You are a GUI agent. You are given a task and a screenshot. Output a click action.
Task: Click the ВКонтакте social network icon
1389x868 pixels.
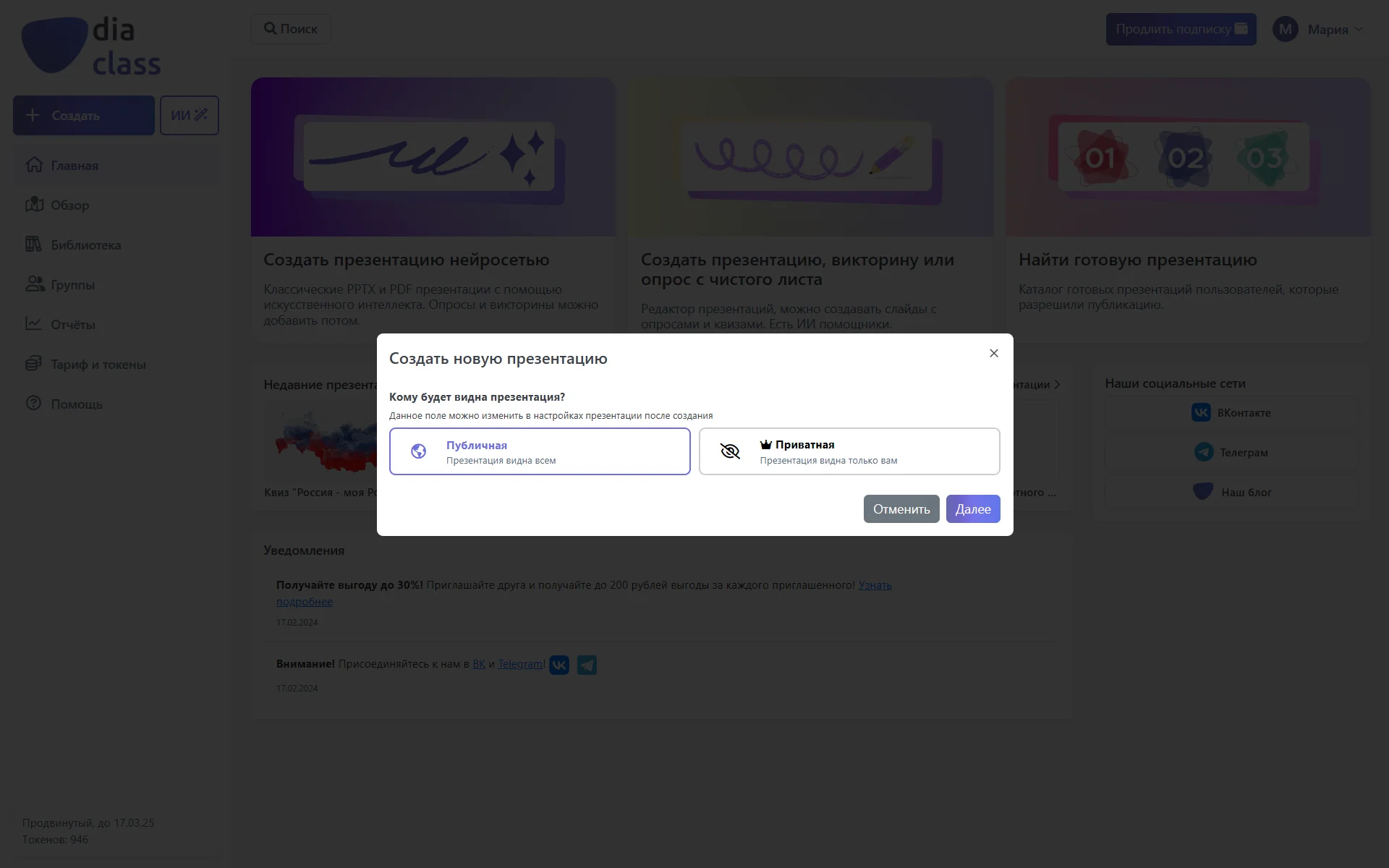click(x=1201, y=412)
